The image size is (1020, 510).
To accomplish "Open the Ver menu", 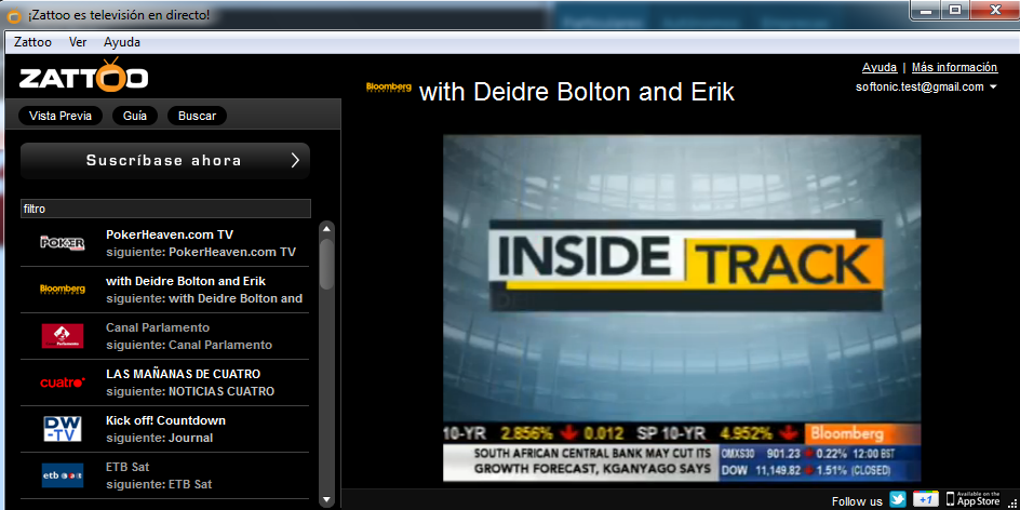I will tap(77, 42).
